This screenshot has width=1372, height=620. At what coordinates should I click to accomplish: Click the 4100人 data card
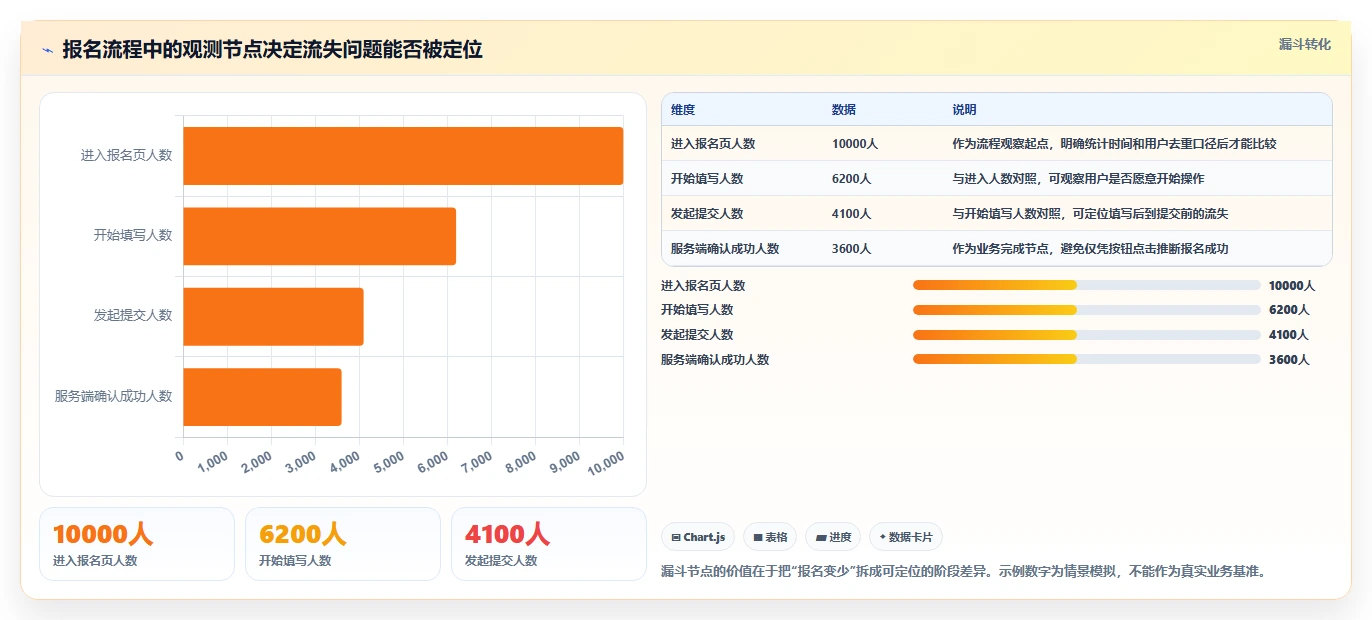tap(549, 544)
